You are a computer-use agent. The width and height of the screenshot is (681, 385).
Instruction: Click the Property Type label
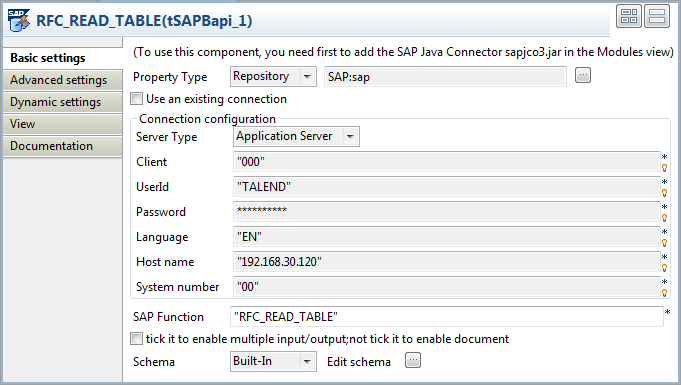click(170, 77)
